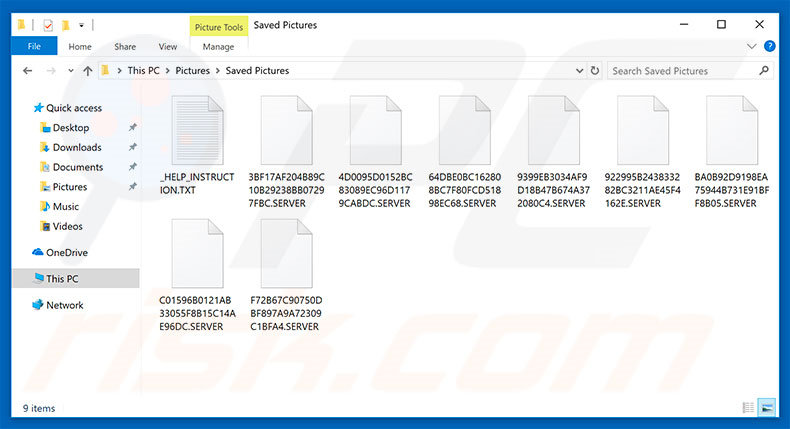Open OneDrive in navigation pane

tap(67, 253)
